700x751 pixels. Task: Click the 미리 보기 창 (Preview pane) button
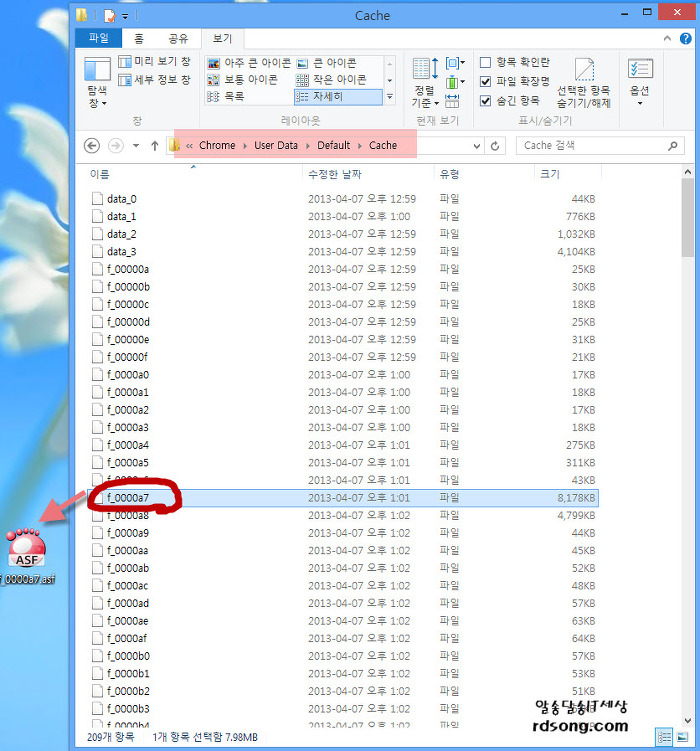point(154,62)
